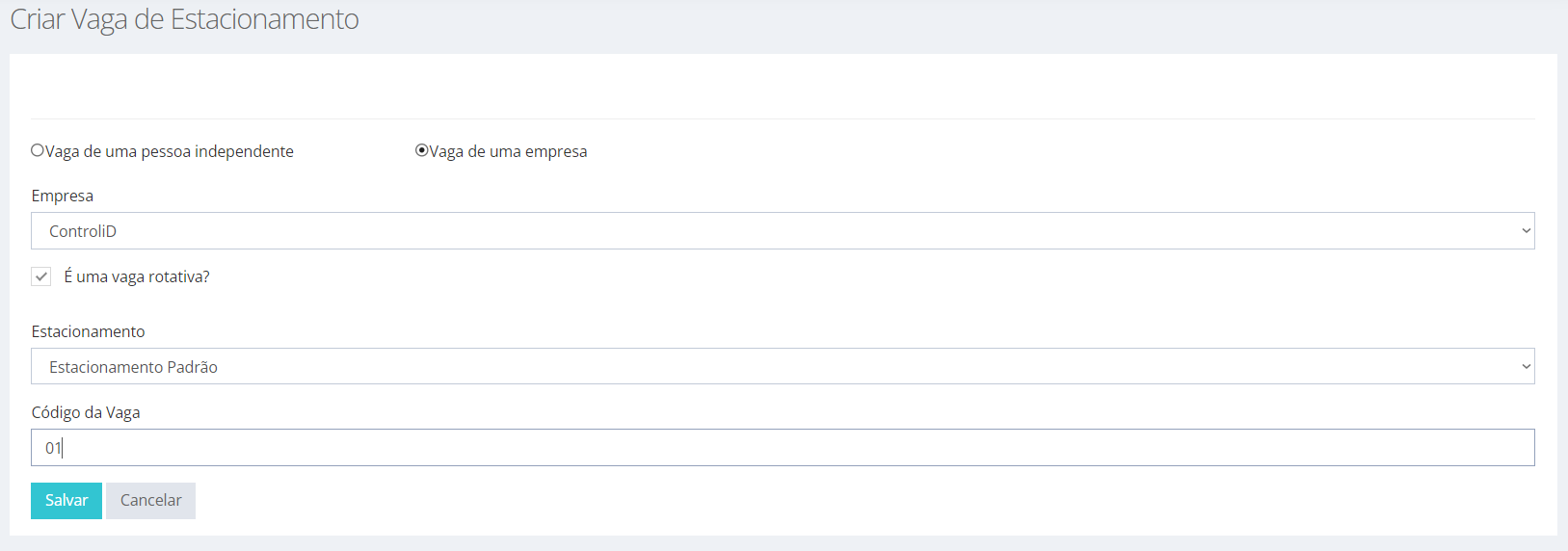Click the selected "ControliD" value text

coord(83,231)
